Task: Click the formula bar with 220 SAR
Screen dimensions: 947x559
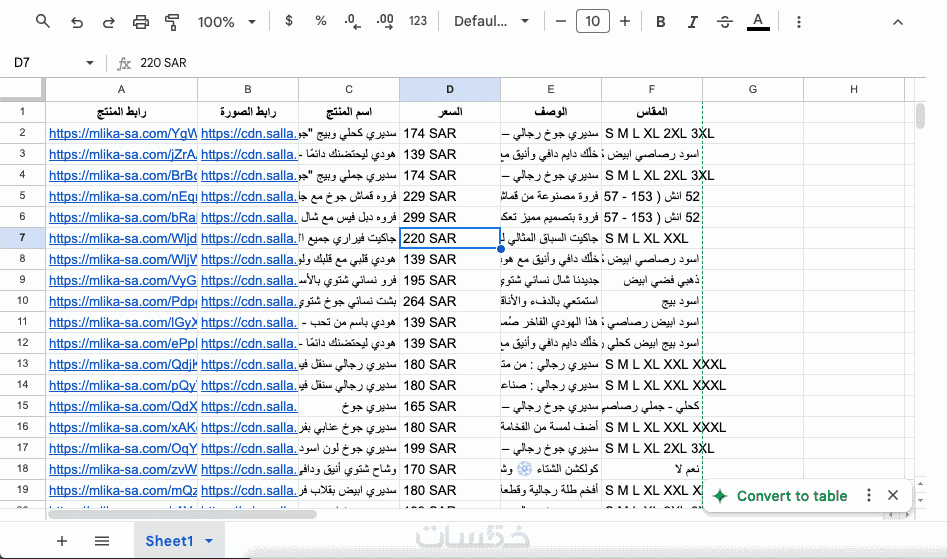Action: (x=525, y=63)
